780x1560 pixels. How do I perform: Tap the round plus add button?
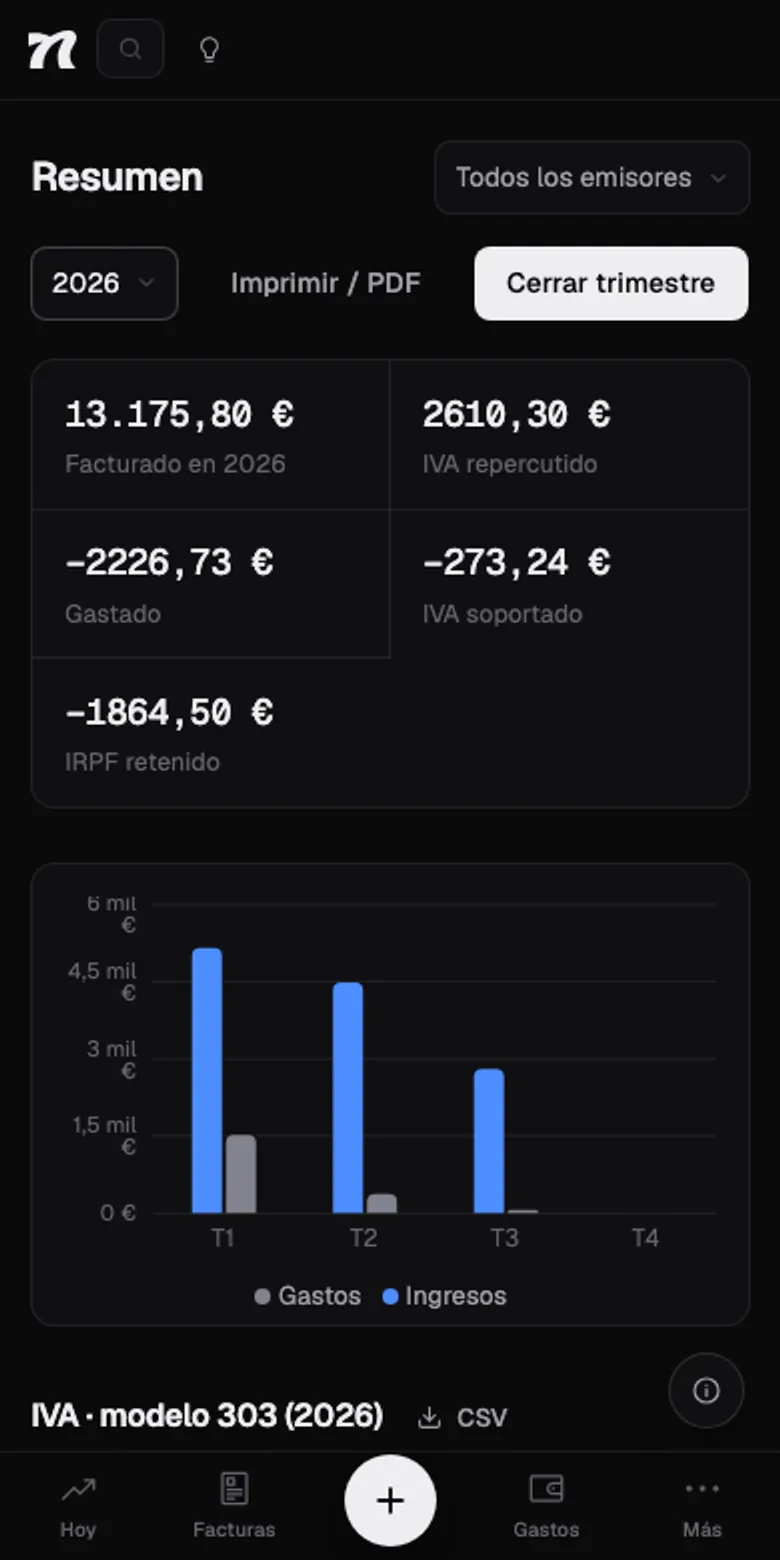[390, 1500]
